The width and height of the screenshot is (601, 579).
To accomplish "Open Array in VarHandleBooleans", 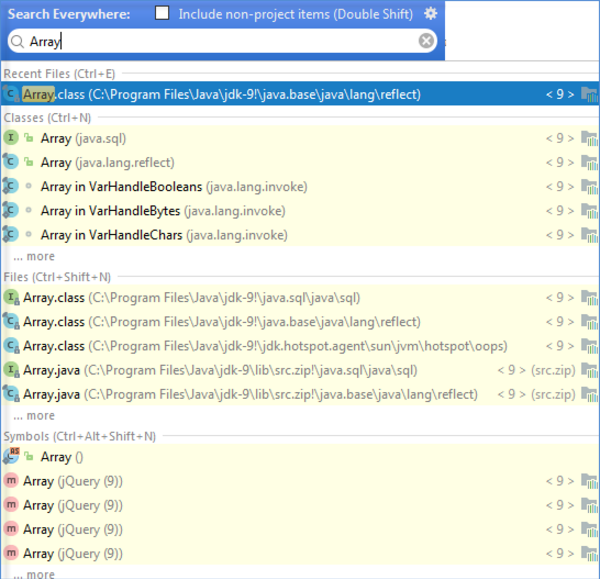I will 300,187.
